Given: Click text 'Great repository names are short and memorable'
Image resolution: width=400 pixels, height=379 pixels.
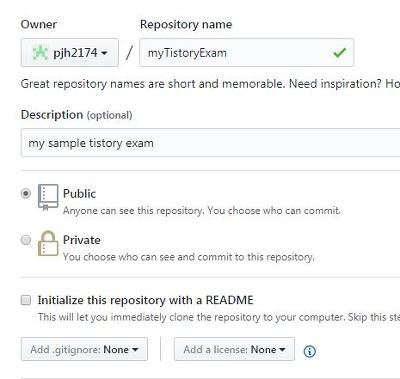Looking at the screenshot, I should click(152, 84).
